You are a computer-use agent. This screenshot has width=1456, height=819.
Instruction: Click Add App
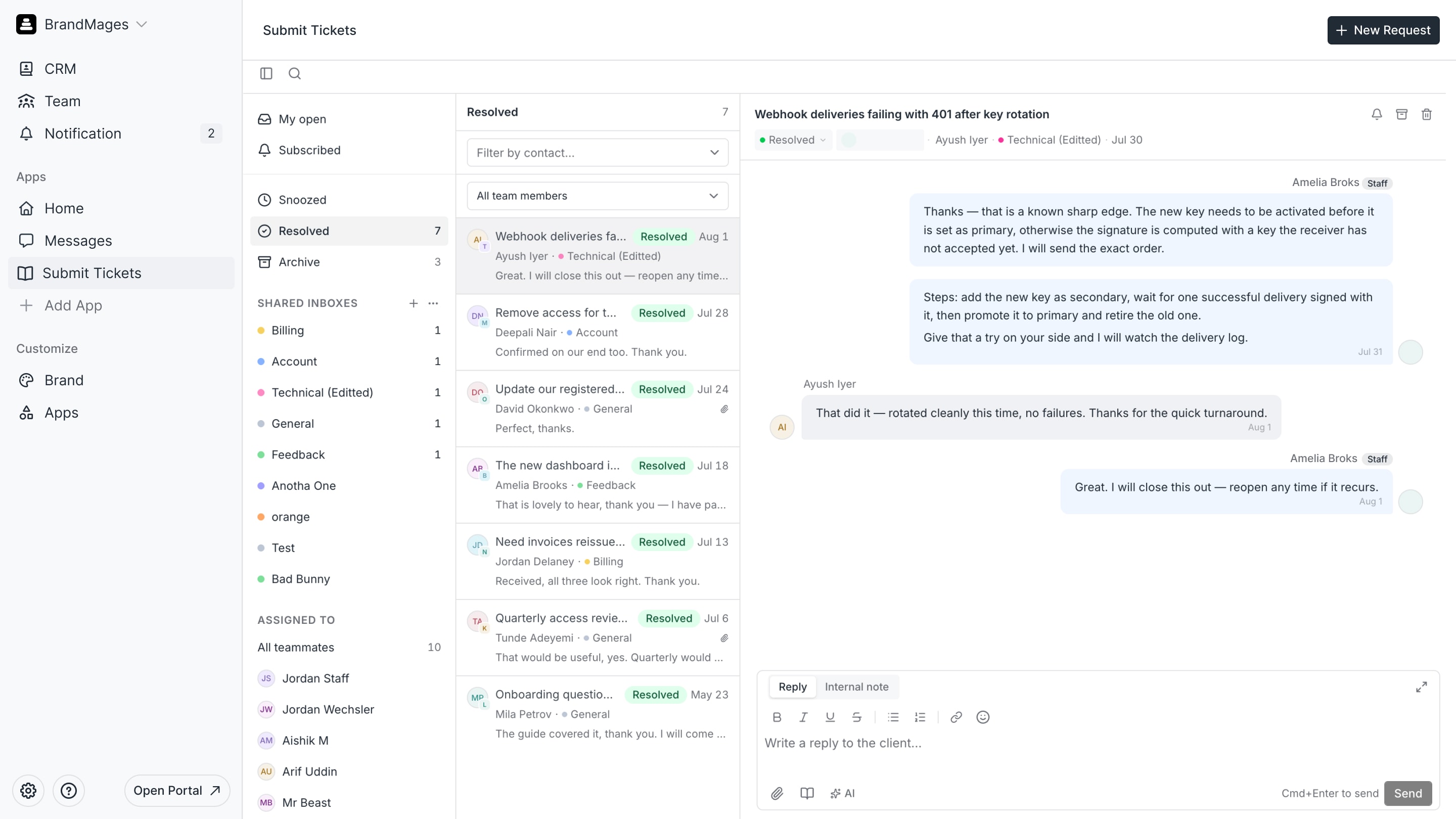[121, 306]
